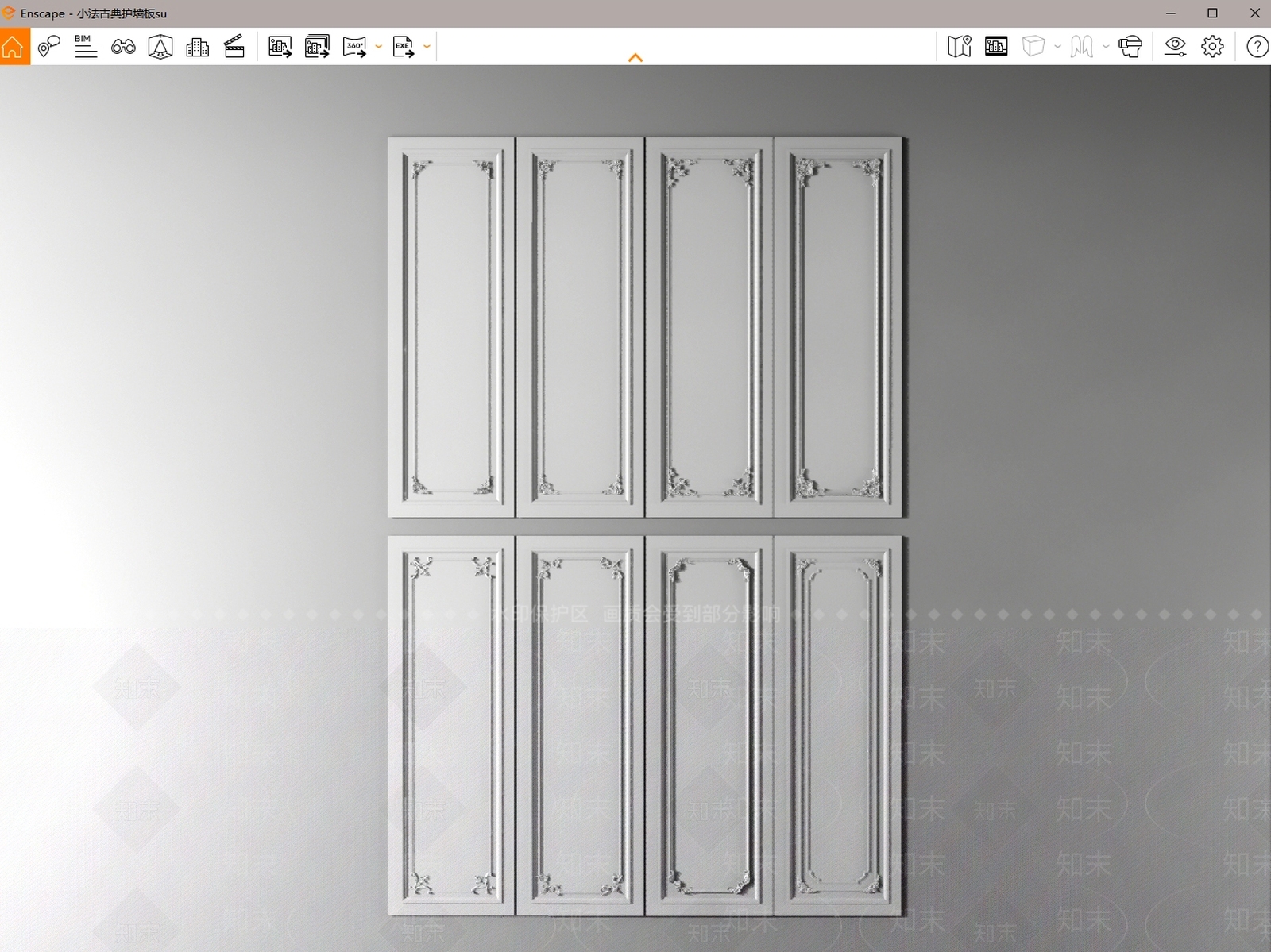Open the mini map location icon

960,47
